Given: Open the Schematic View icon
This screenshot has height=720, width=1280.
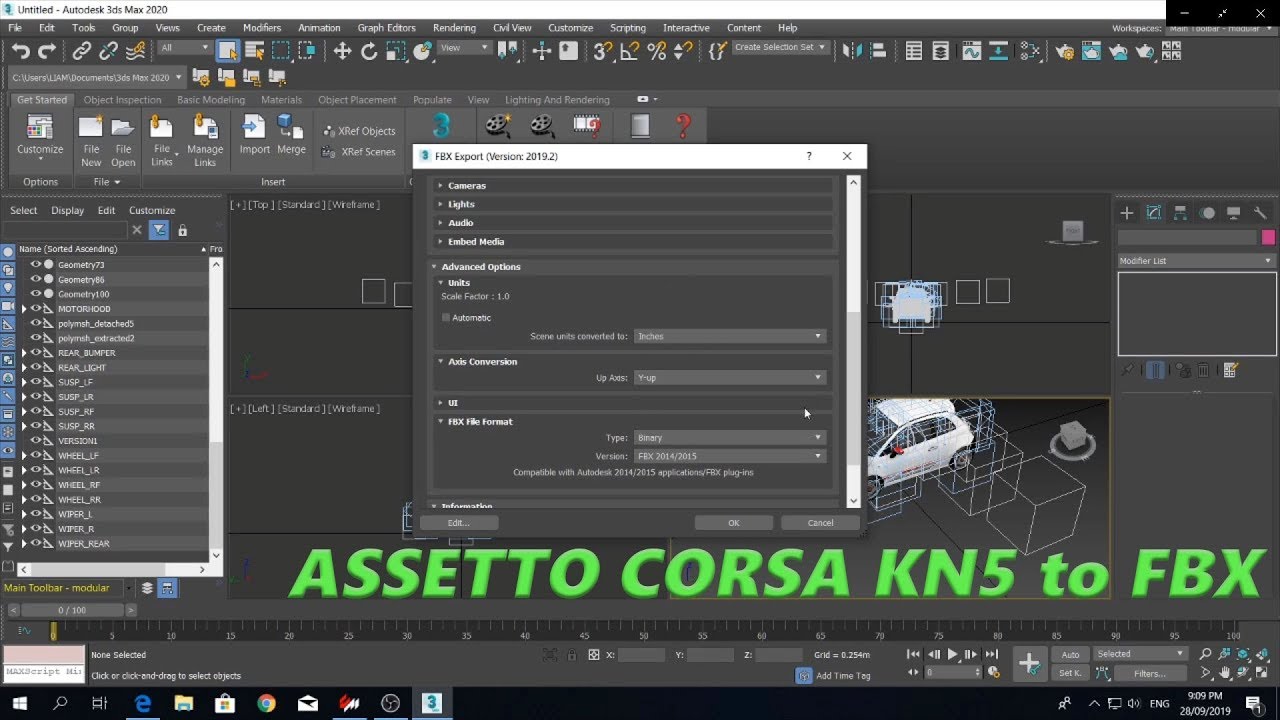Looking at the screenshot, I should tap(1029, 51).
